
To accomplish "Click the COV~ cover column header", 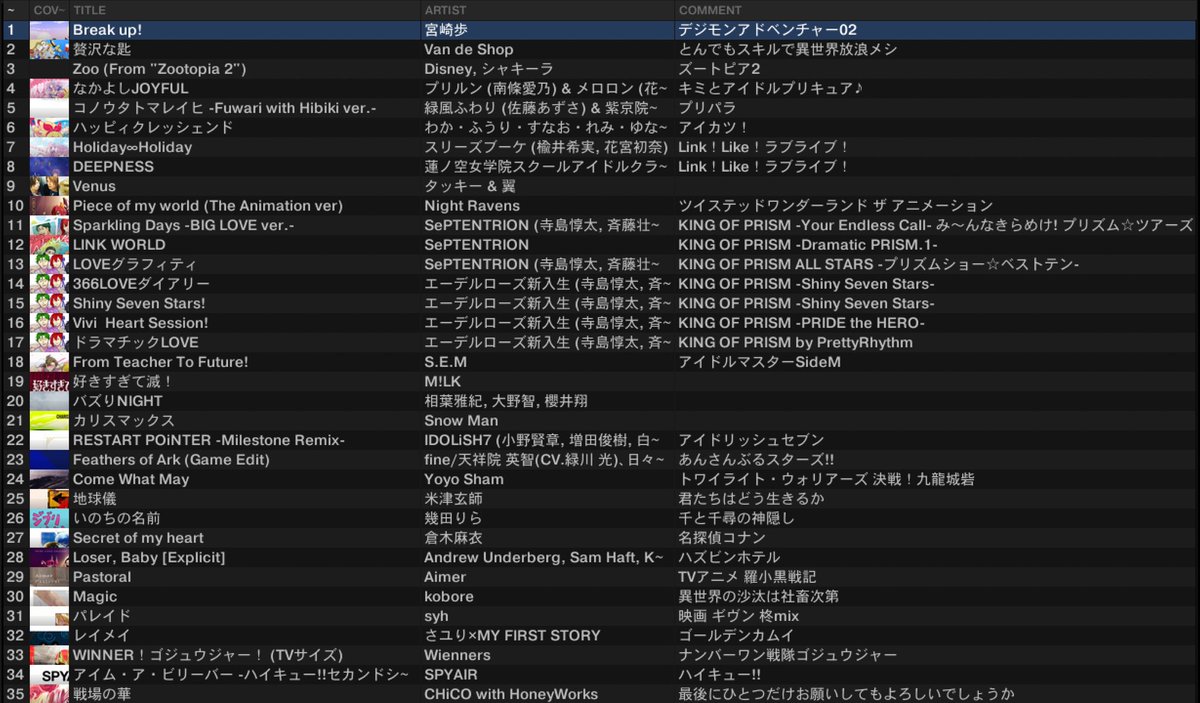I will (x=48, y=10).
